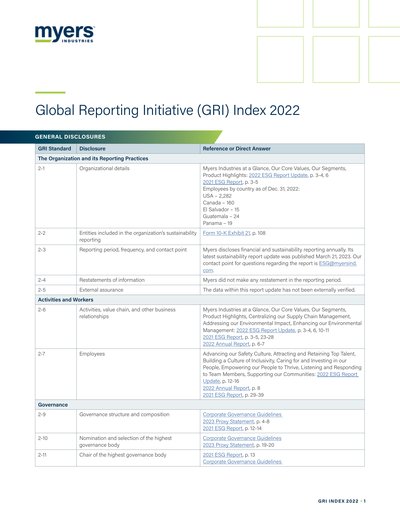Open Corporate Governance Guidelines link in row 2-11
Viewport: 400px width, 517px height.
[242, 462]
